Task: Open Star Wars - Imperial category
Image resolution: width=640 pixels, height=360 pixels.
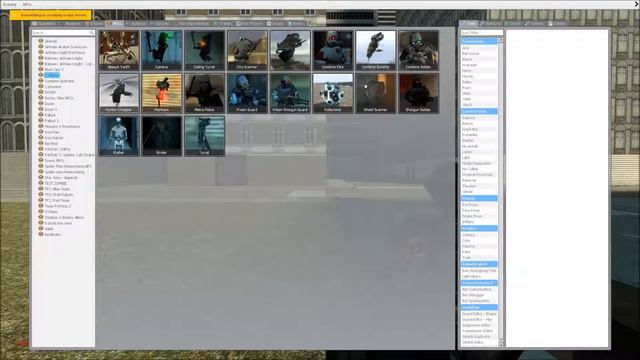Action: (61, 178)
